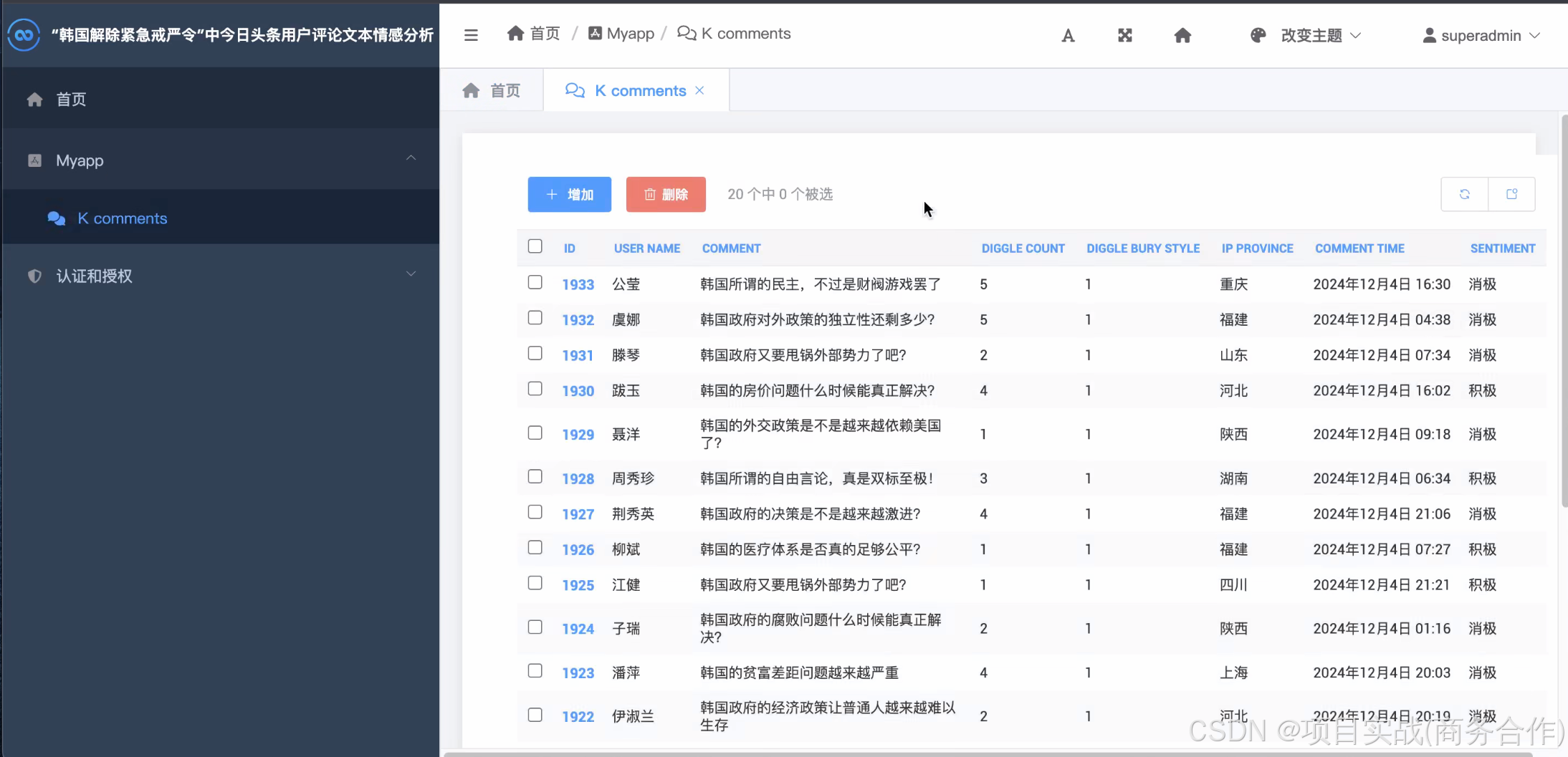Select the checkbox for row 1928
Screen dimensions: 1568x757
[x=535, y=477]
